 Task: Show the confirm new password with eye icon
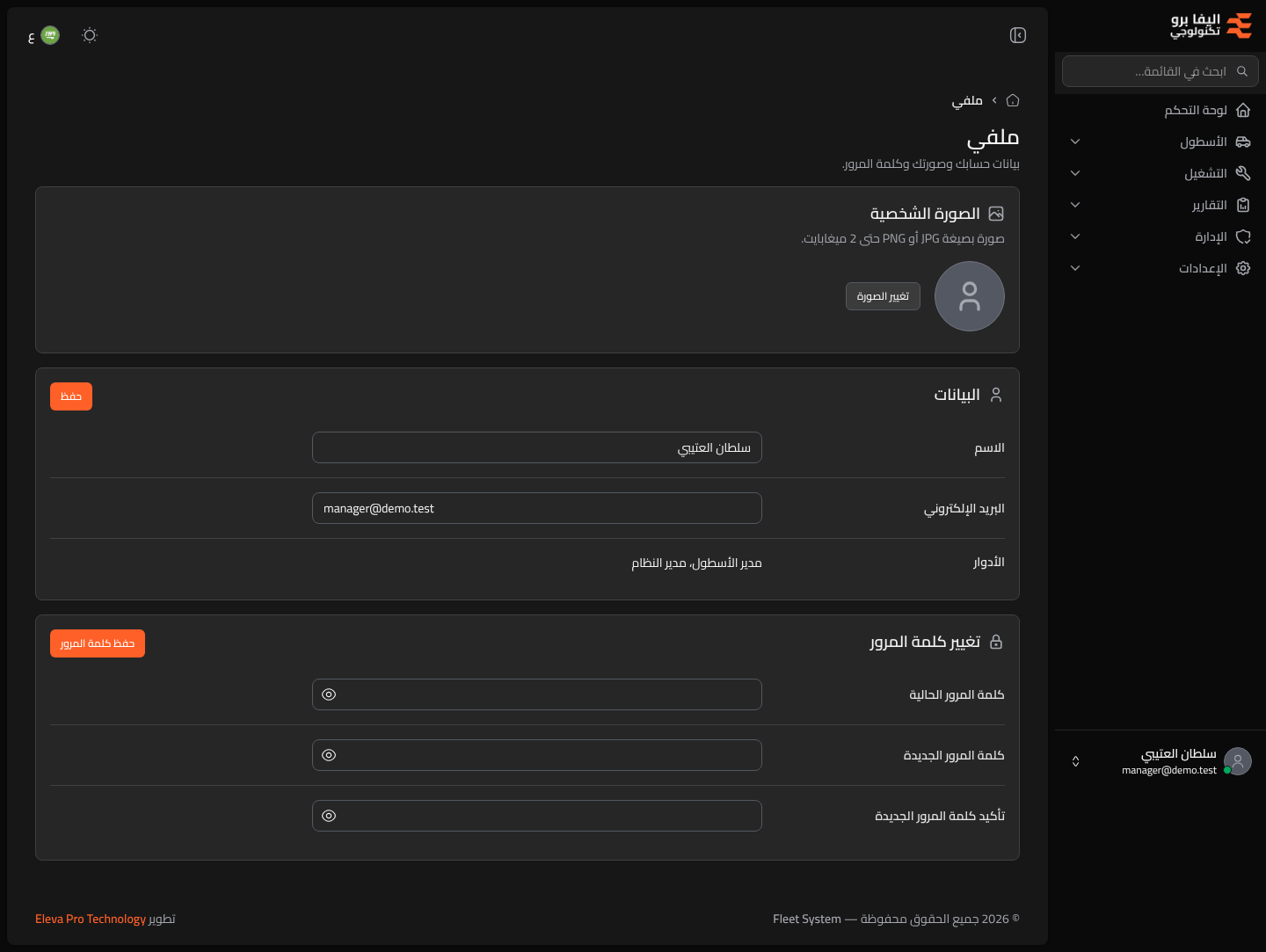[329, 816]
